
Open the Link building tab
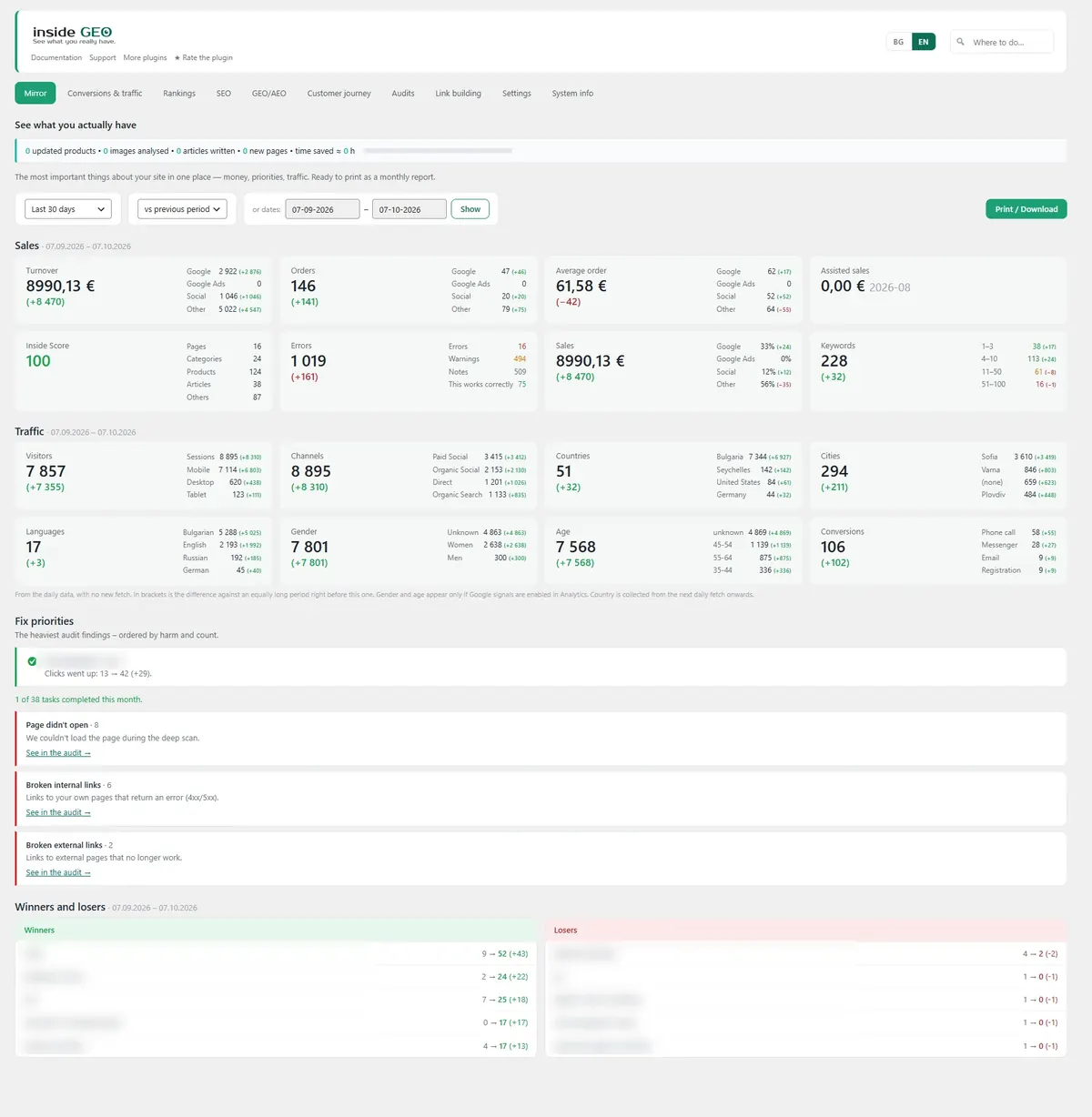click(x=458, y=93)
